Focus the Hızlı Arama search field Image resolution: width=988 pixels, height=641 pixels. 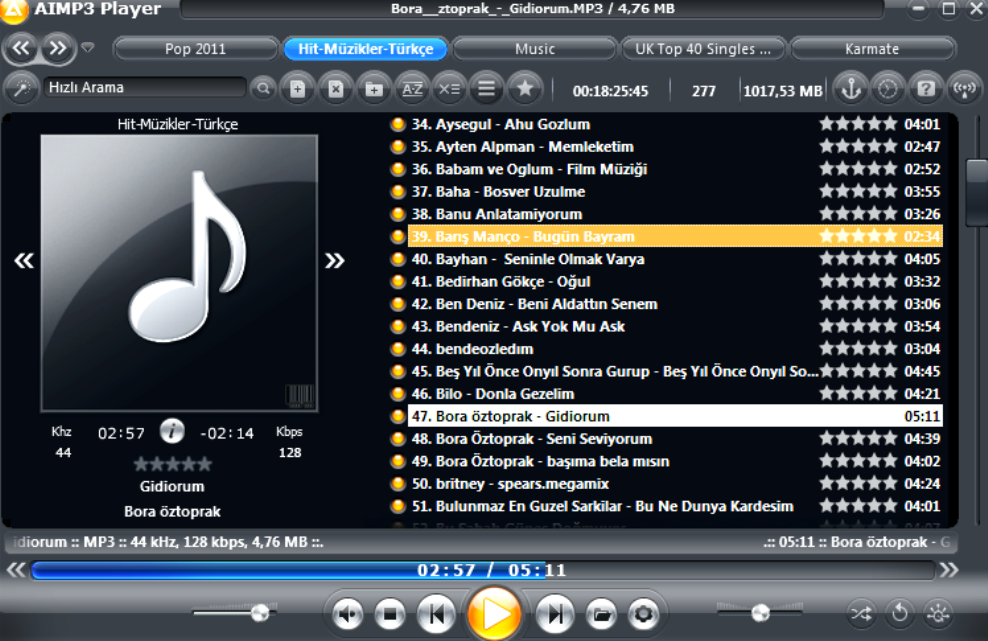(x=144, y=88)
